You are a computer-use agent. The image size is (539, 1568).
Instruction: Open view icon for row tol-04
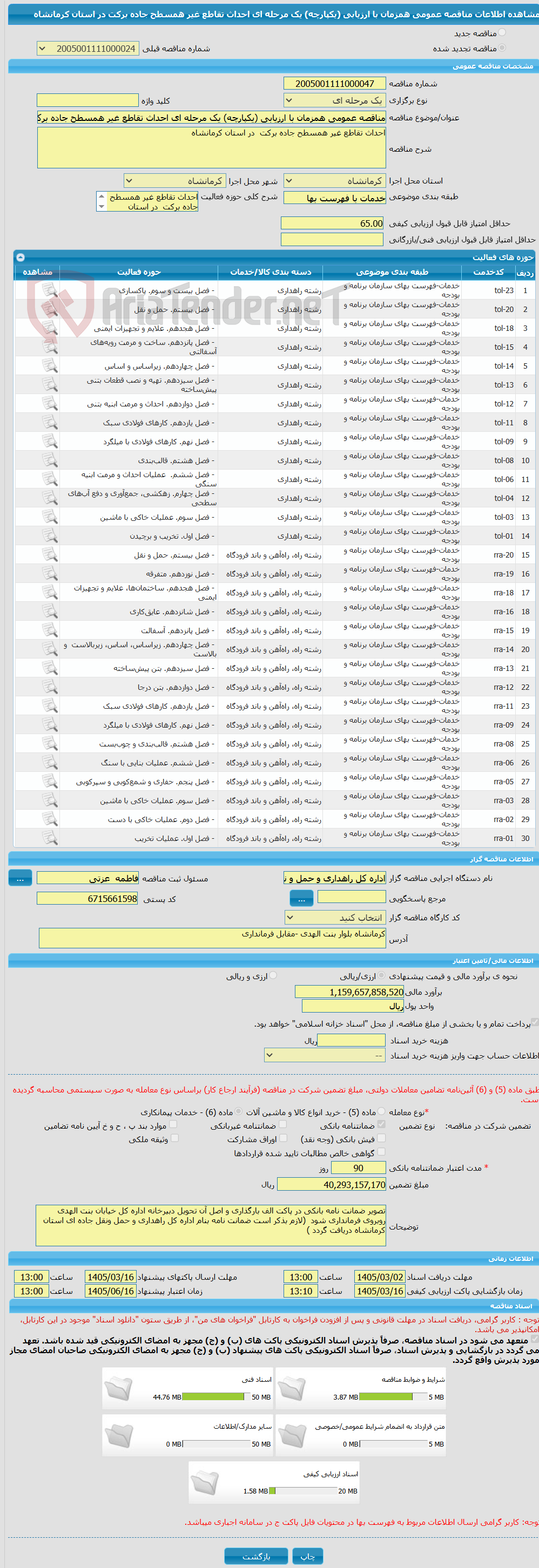50,498
